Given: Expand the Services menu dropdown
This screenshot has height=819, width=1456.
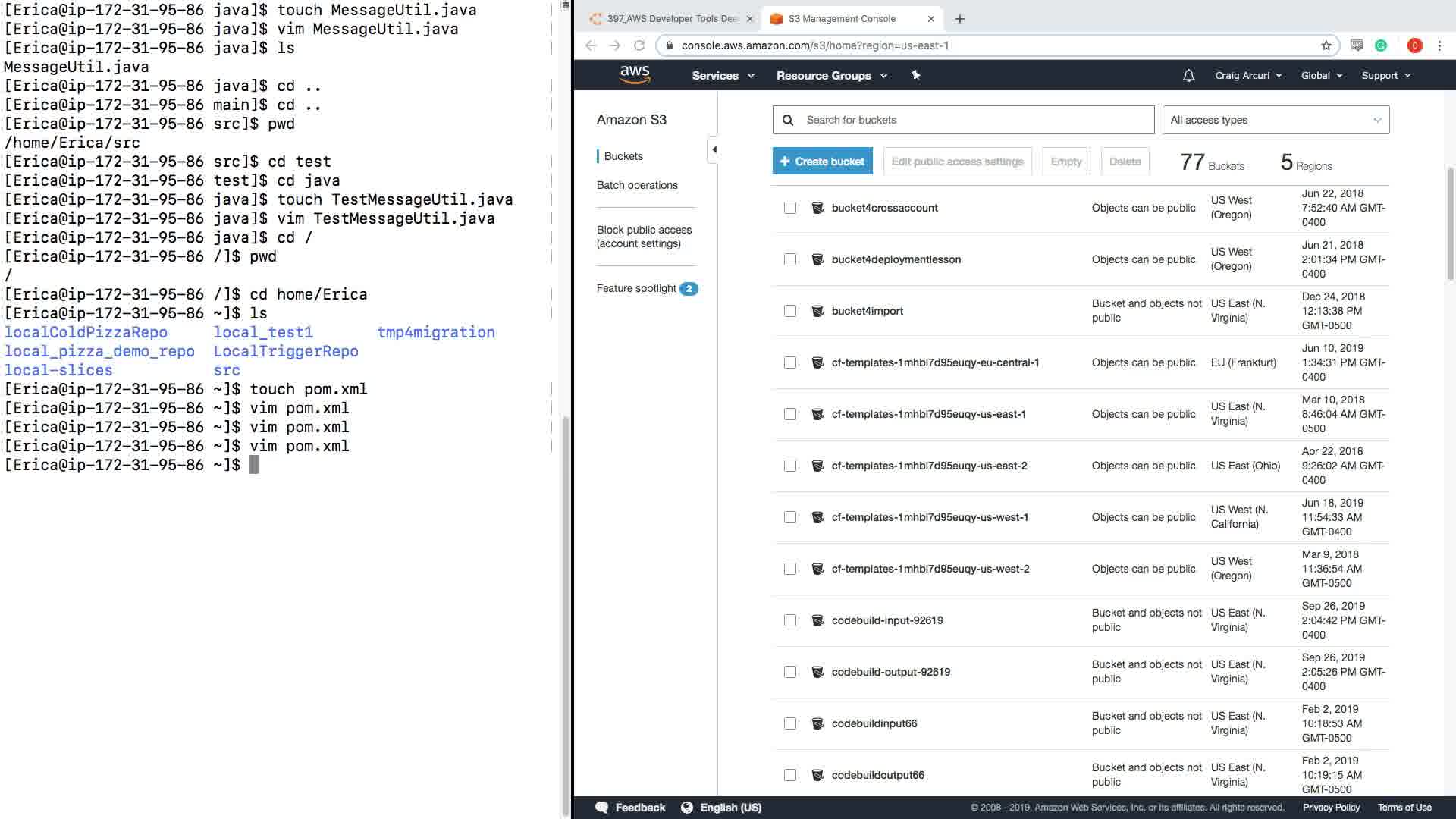Looking at the screenshot, I should tap(722, 75).
